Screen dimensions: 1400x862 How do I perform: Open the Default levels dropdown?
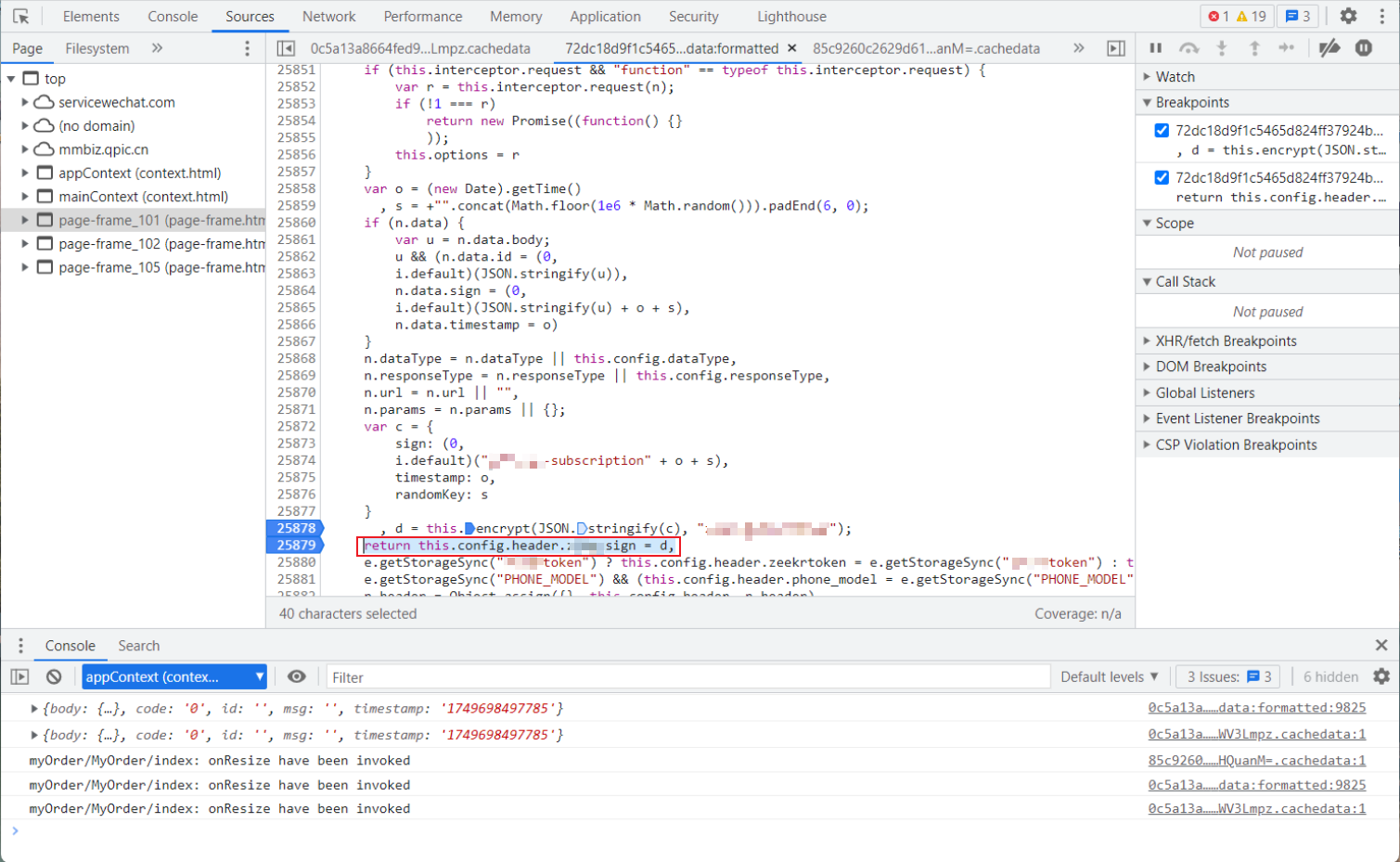(x=1110, y=677)
